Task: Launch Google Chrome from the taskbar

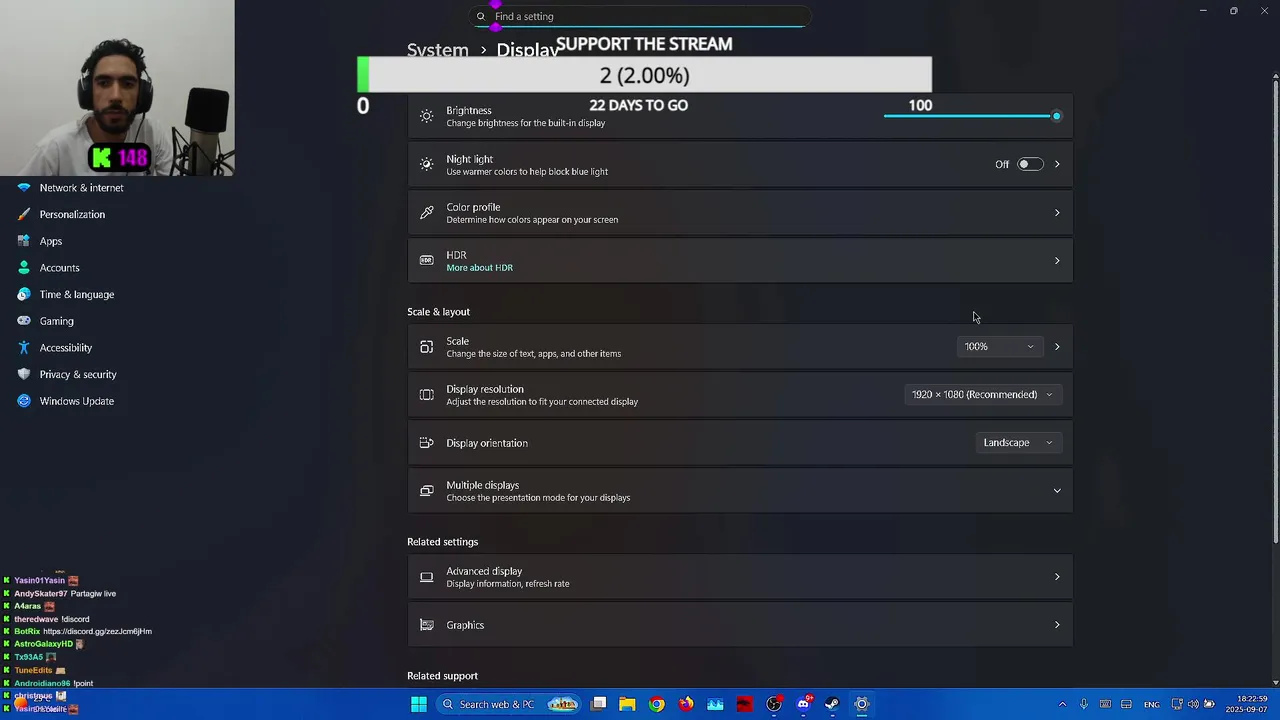Action: coord(656,704)
